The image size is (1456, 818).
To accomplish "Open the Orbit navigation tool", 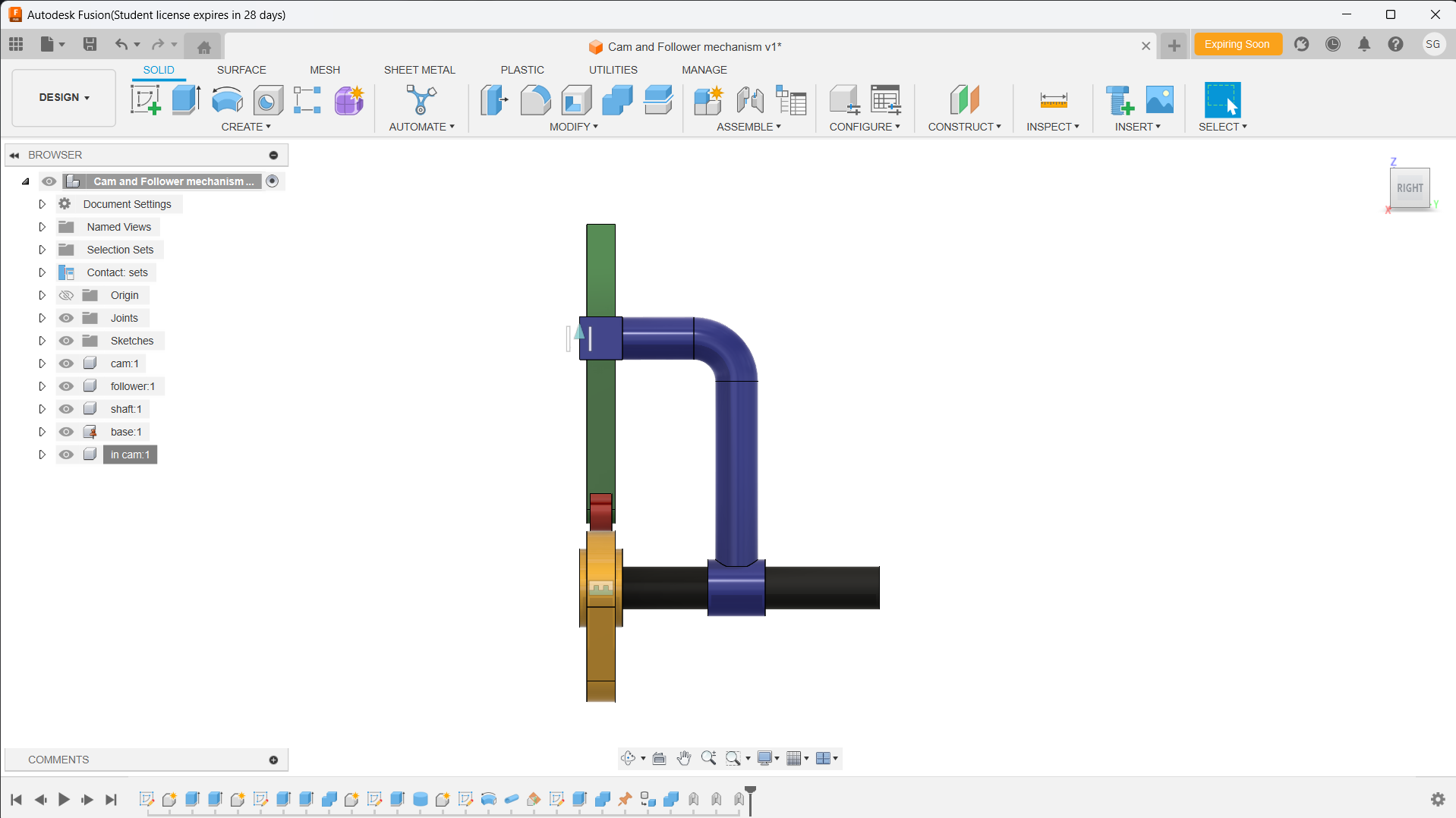I will tap(628, 758).
